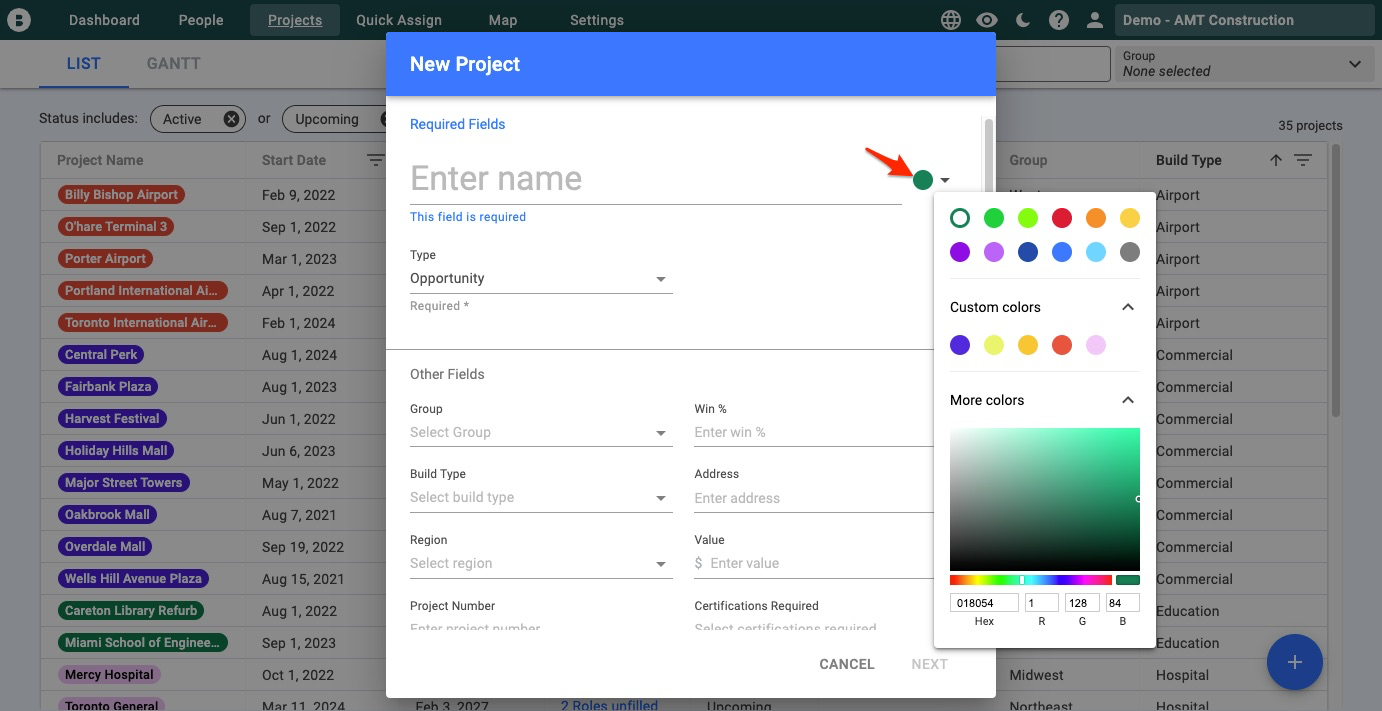Image resolution: width=1382 pixels, height=711 pixels.
Task: Click the Enter name project field
Action: click(656, 179)
